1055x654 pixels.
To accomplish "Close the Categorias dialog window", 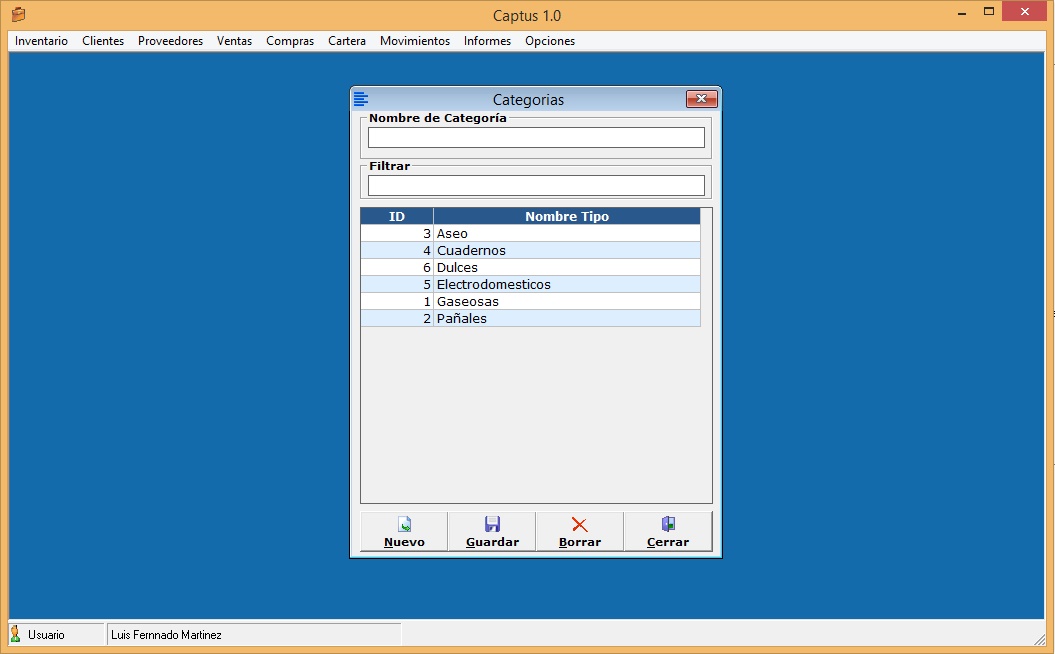I will [x=701, y=99].
